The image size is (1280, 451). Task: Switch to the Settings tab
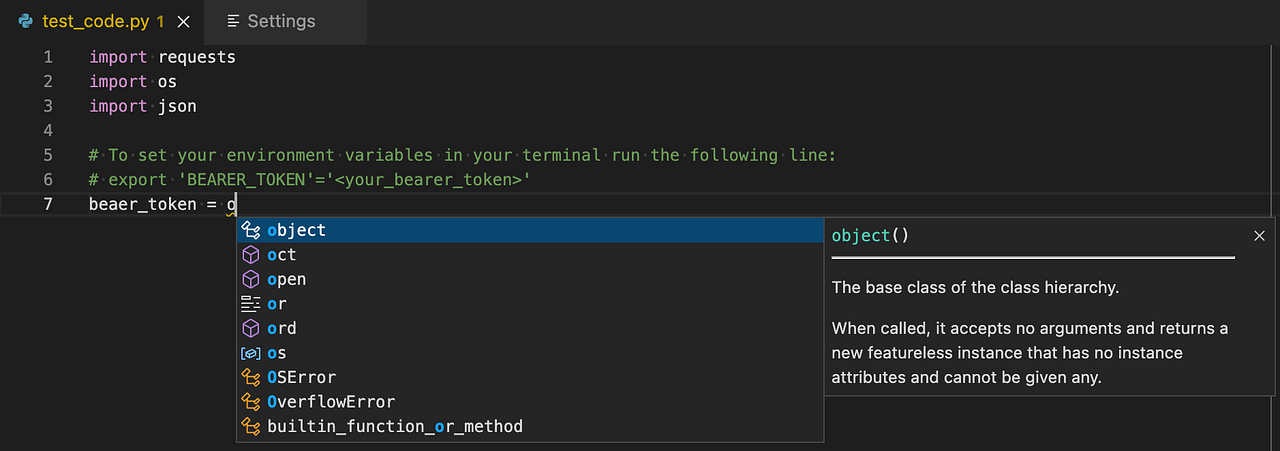(281, 21)
